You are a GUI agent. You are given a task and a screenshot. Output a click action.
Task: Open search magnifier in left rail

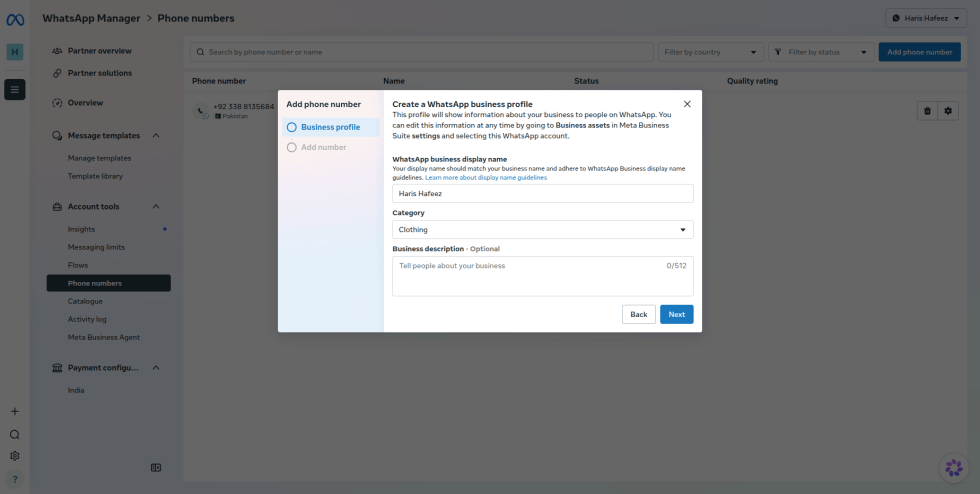[x=15, y=435]
